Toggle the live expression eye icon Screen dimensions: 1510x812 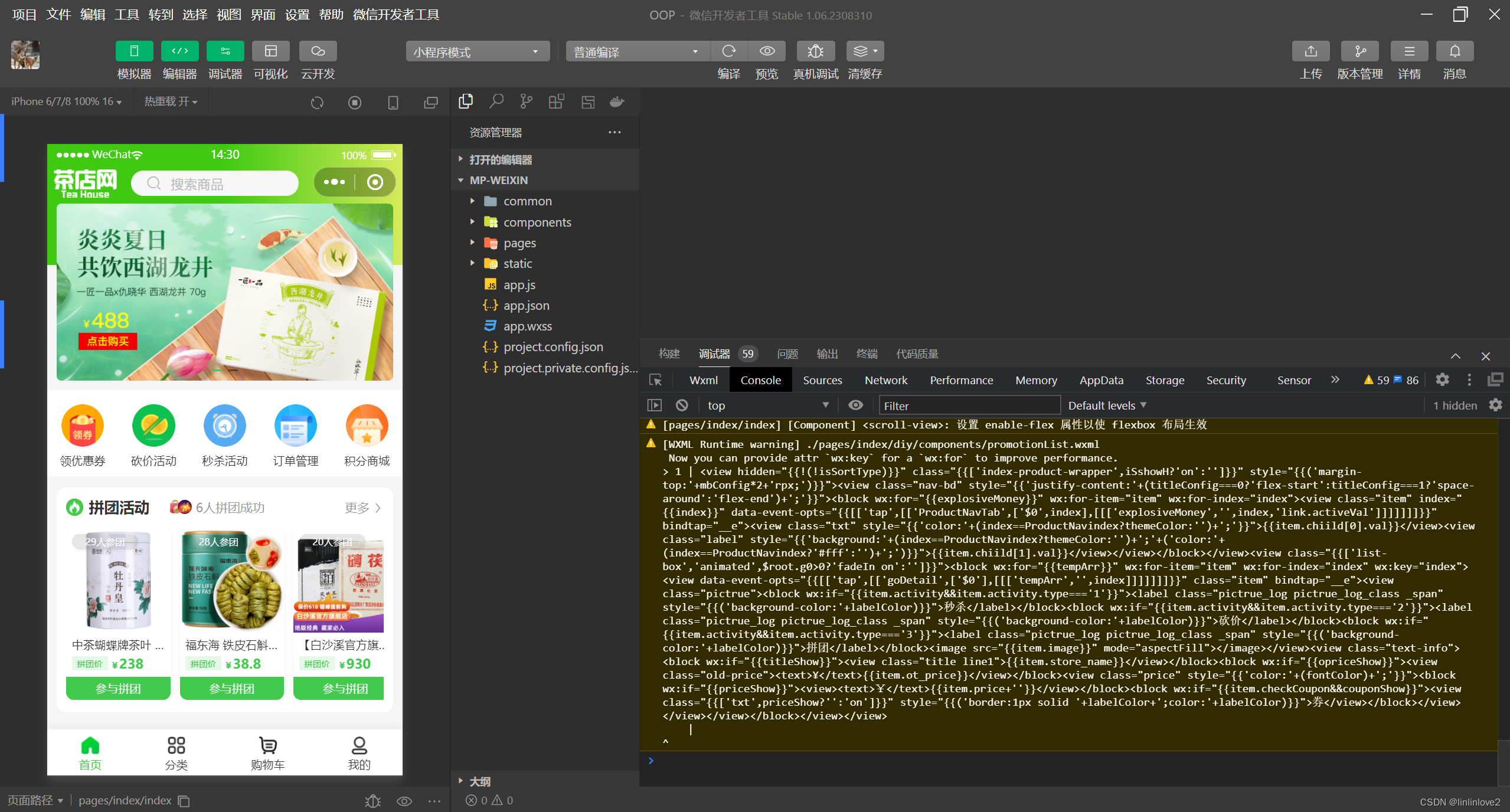855,405
